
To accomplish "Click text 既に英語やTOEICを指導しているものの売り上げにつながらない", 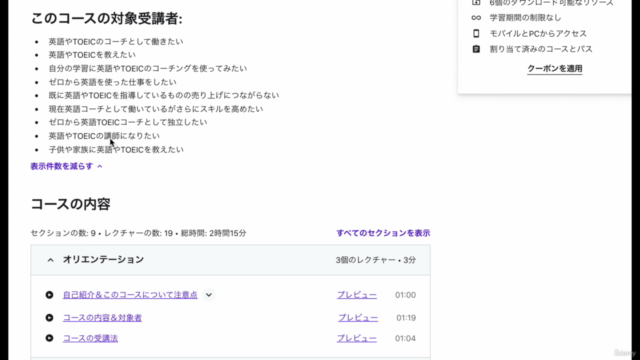I will (164, 95).
